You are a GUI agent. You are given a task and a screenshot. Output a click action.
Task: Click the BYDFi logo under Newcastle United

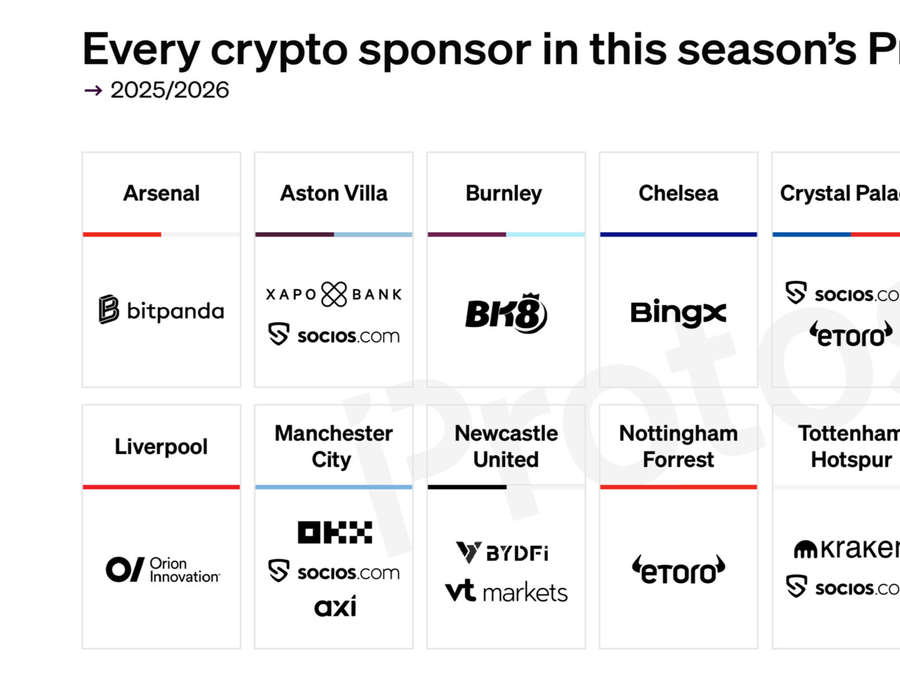click(x=503, y=552)
